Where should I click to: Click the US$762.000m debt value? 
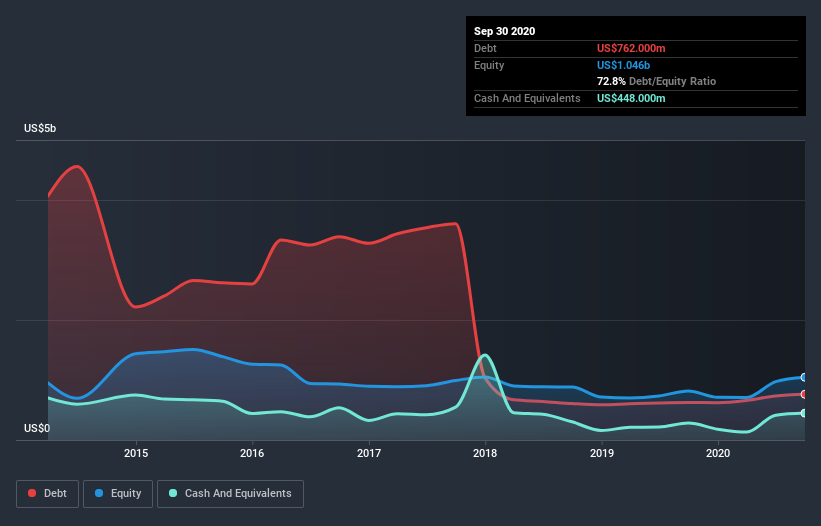click(631, 48)
